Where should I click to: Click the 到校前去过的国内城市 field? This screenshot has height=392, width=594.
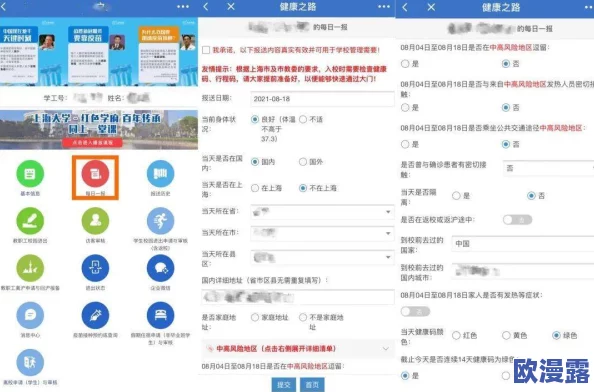pos(523,272)
